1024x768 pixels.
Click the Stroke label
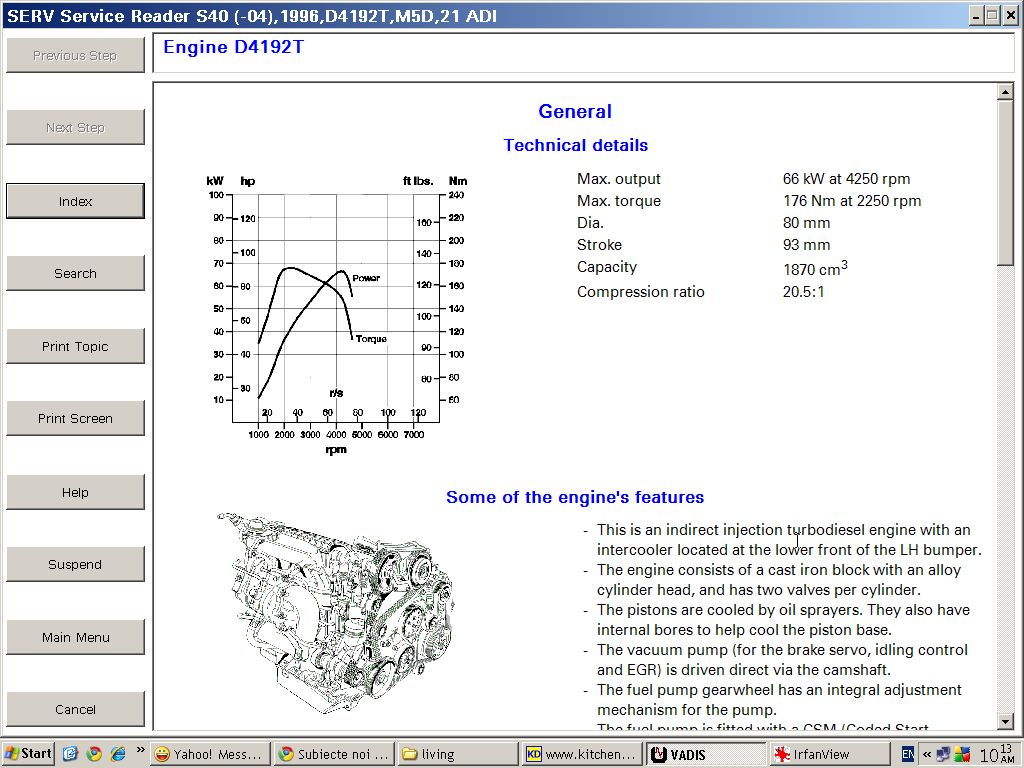[600, 245]
